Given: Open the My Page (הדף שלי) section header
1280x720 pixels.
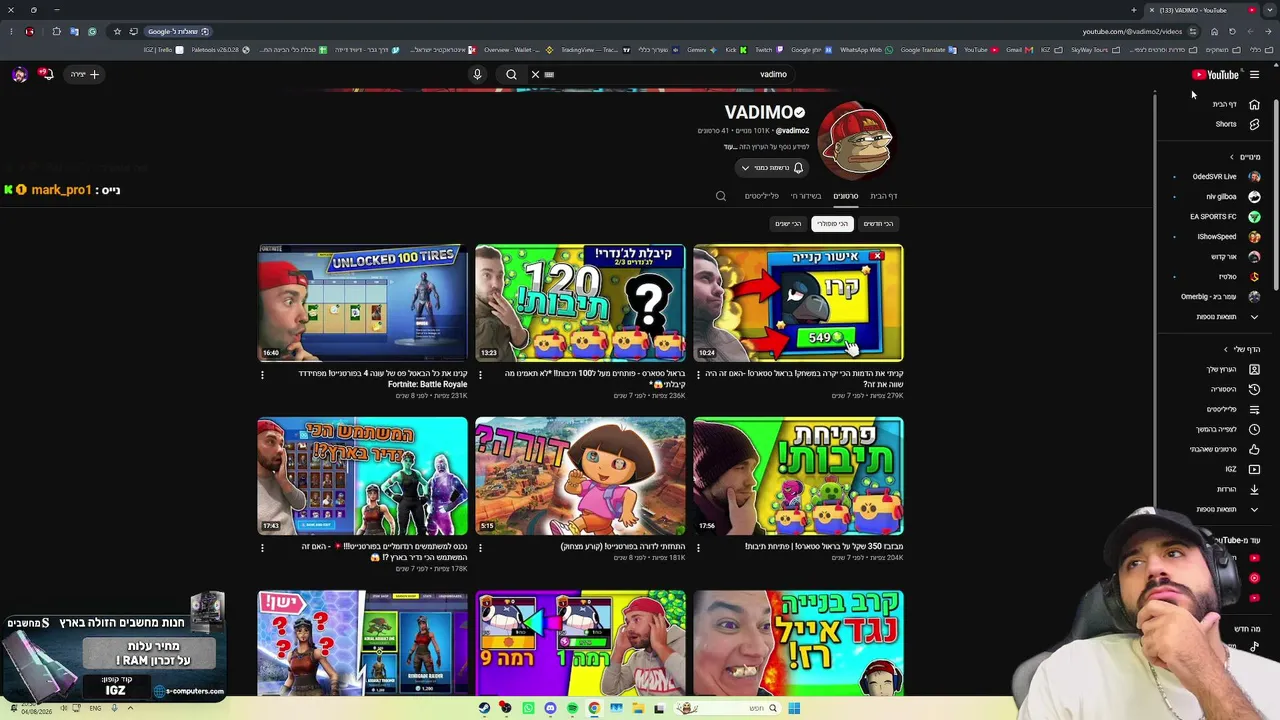Looking at the screenshot, I should coord(1242,349).
